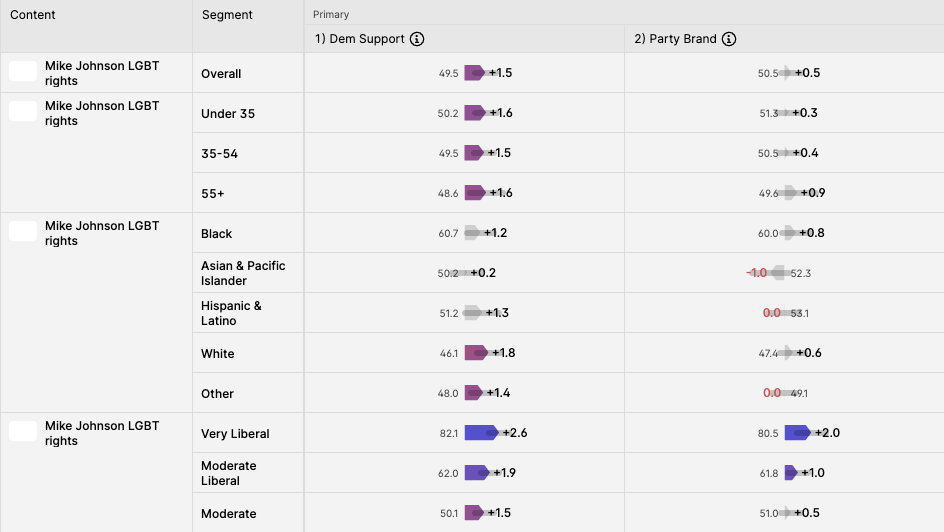This screenshot has width=944, height=532.
Task: Click Mike Johnson LGBT rights in Overall row
Action: (x=102, y=73)
